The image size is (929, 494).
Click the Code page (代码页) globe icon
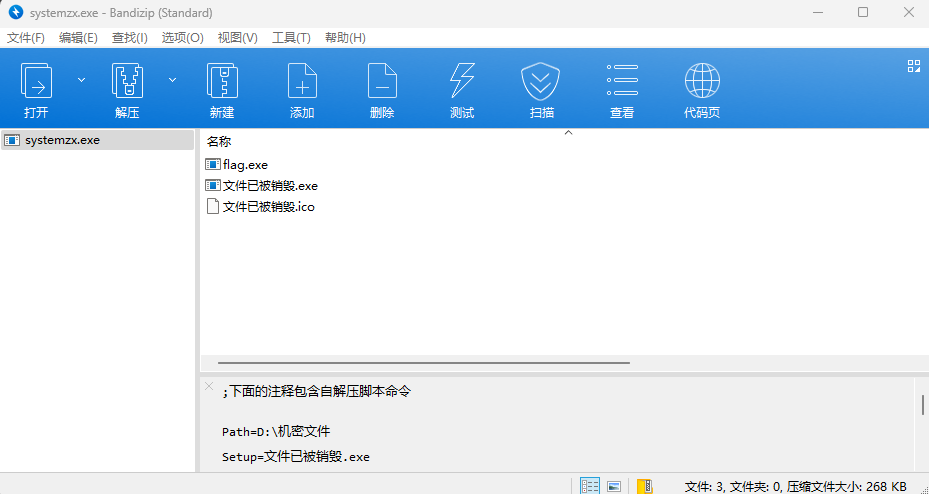[702, 81]
